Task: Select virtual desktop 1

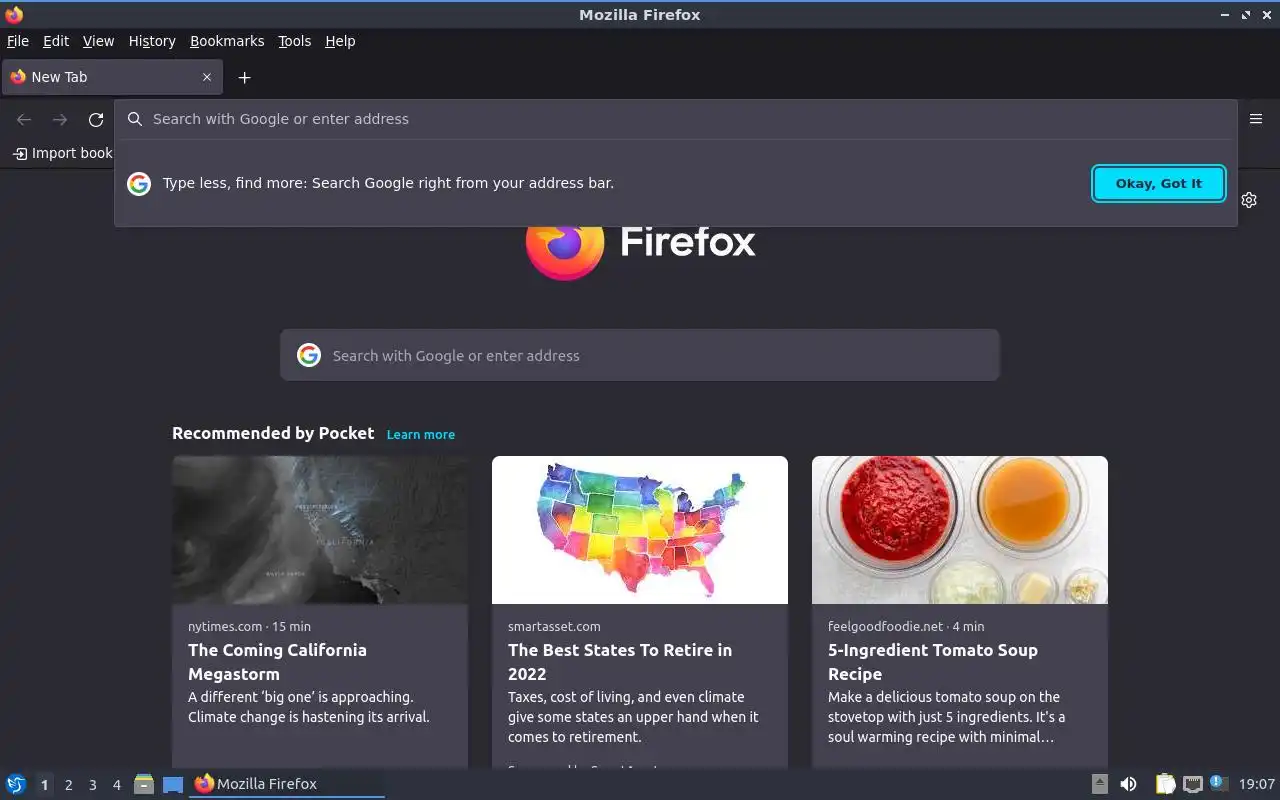Action: pos(44,785)
